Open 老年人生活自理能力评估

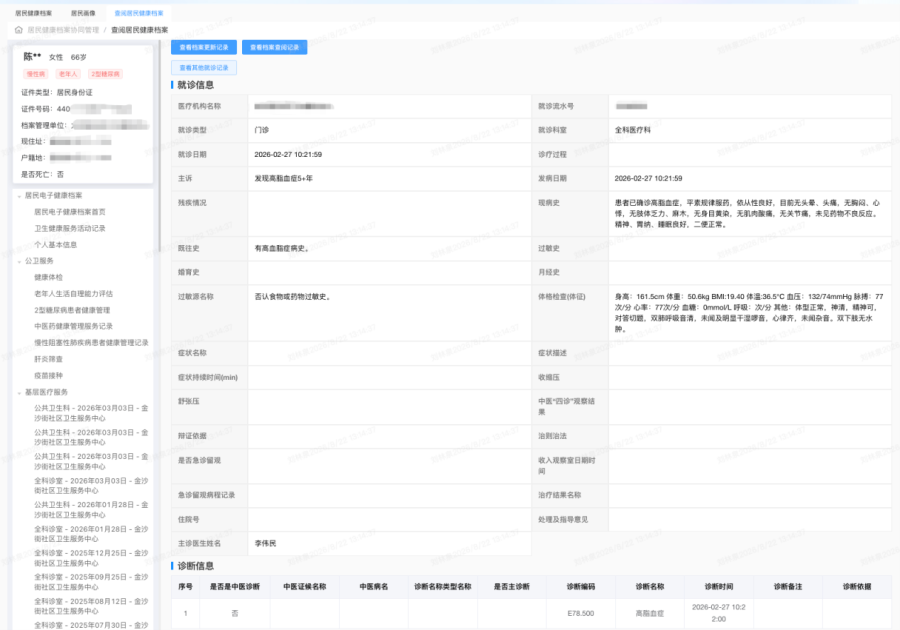click(73, 294)
